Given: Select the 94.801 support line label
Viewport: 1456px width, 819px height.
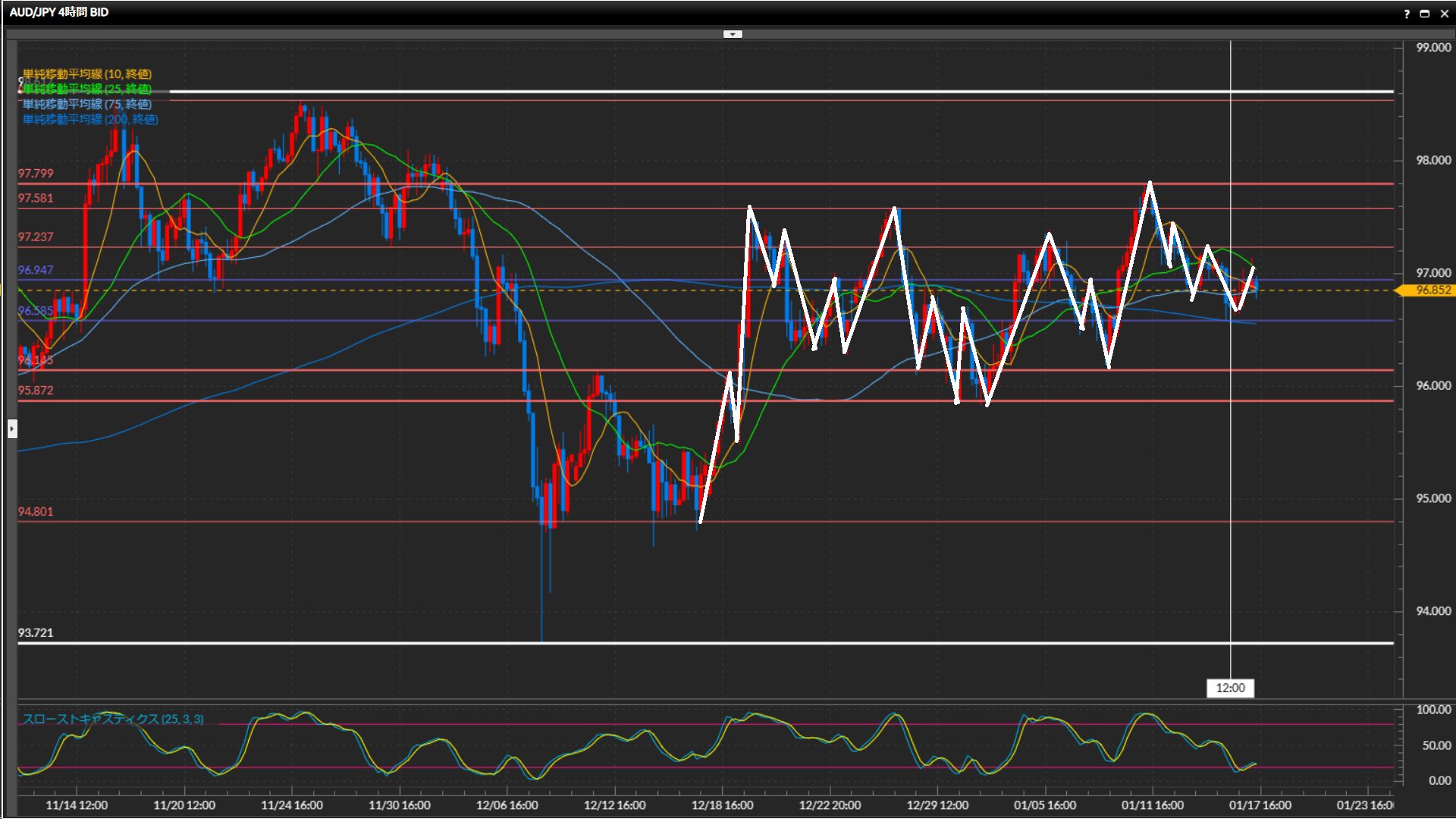Looking at the screenshot, I should [36, 512].
